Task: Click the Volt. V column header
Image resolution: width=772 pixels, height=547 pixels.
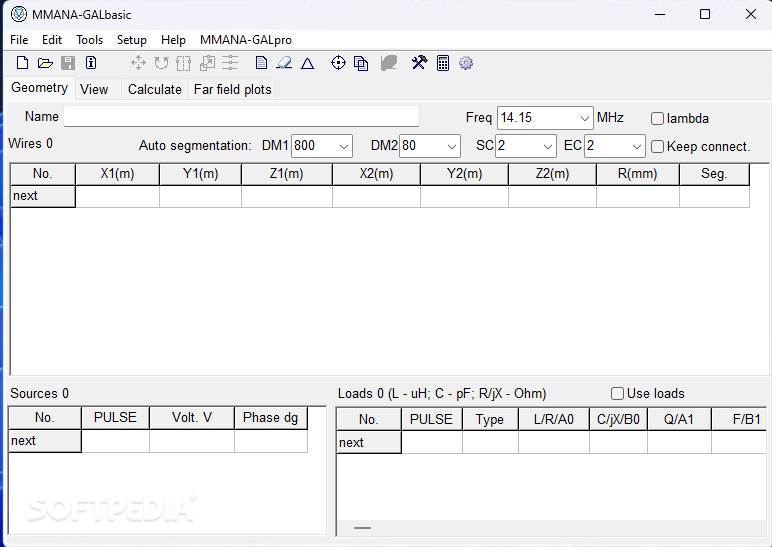Action: (x=192, y=418)
